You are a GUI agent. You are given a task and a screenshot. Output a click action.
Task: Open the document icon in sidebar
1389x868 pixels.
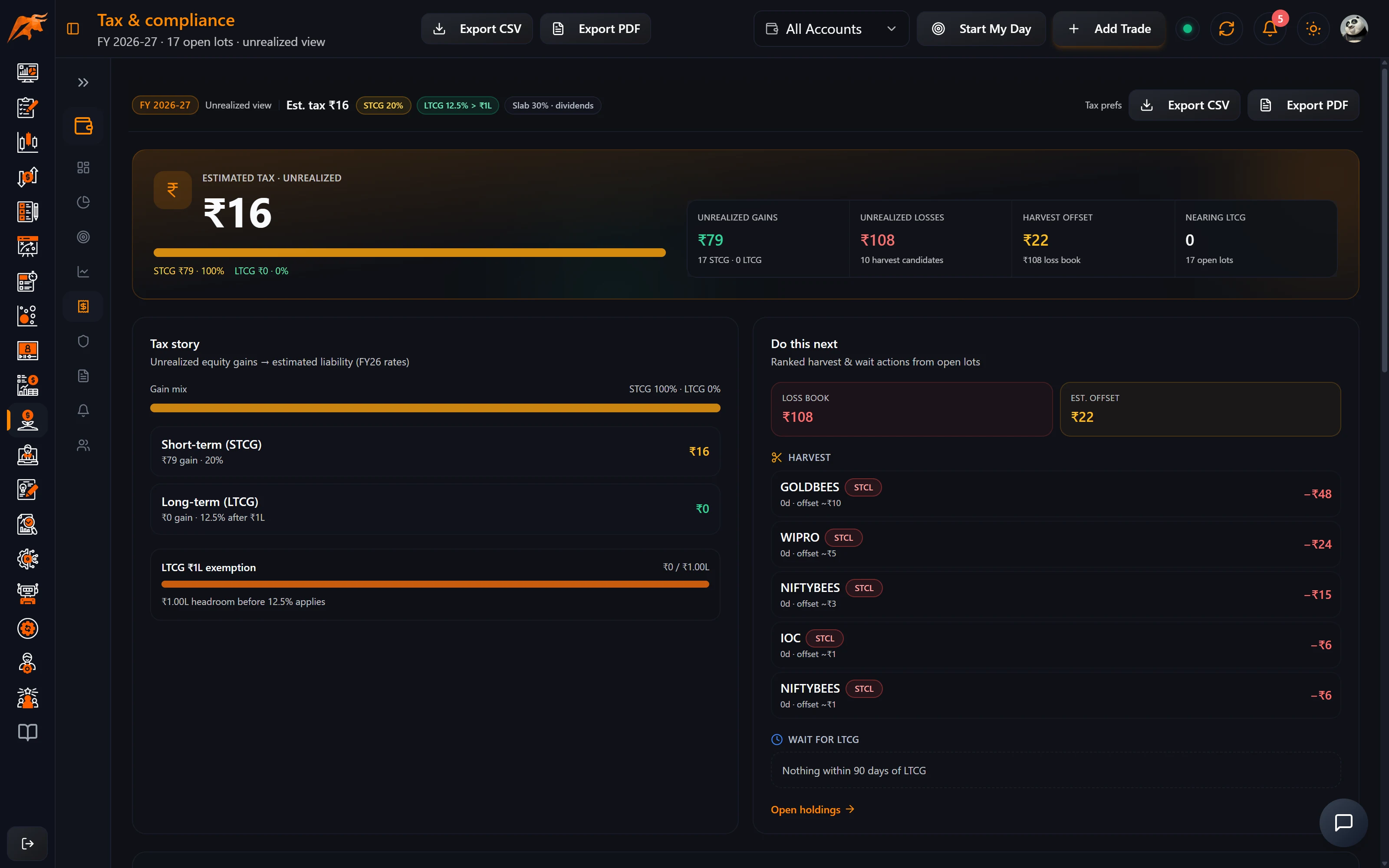tap(83, 376)
